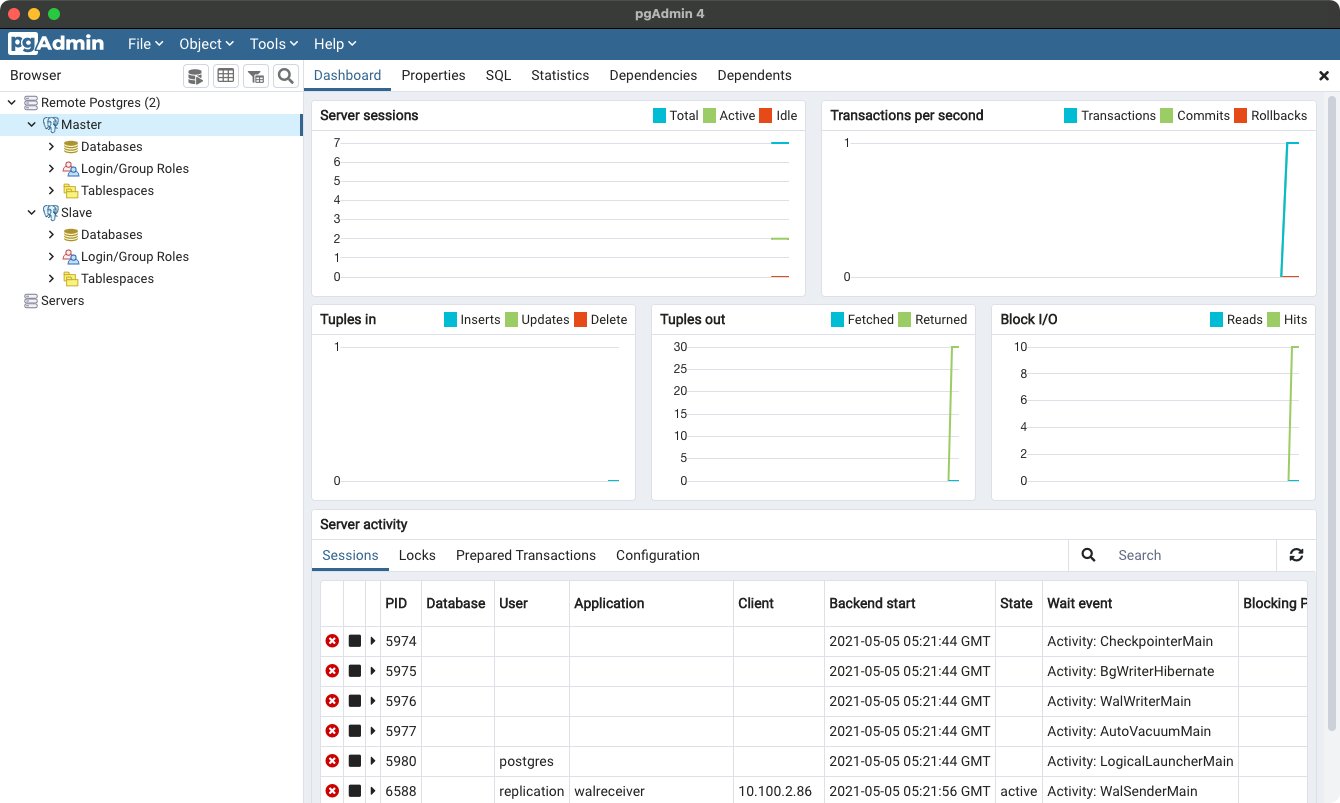The image size is (1340, 803).
Task: Click the refresh icon in Server activity
Action: pyautogui.click(x=1296, y=555)
